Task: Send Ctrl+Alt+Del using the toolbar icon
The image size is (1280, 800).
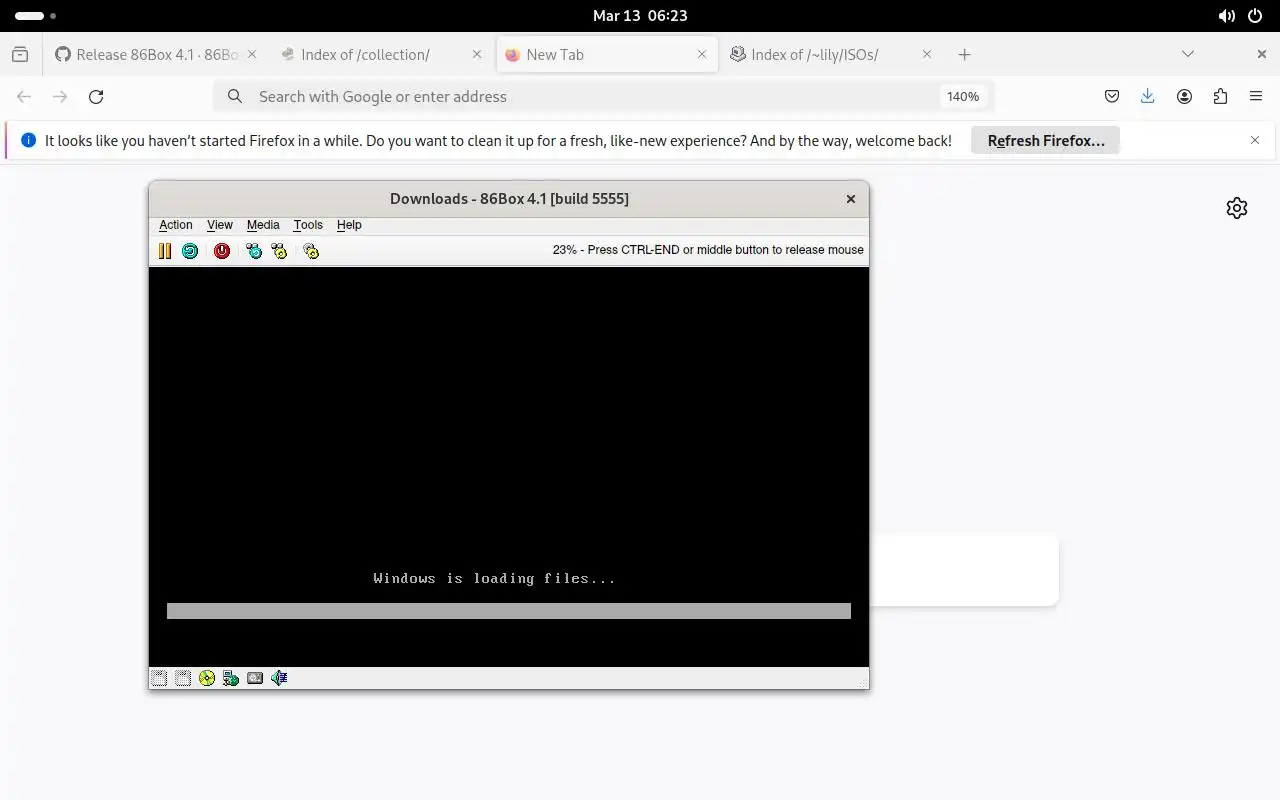Action: 254,251
